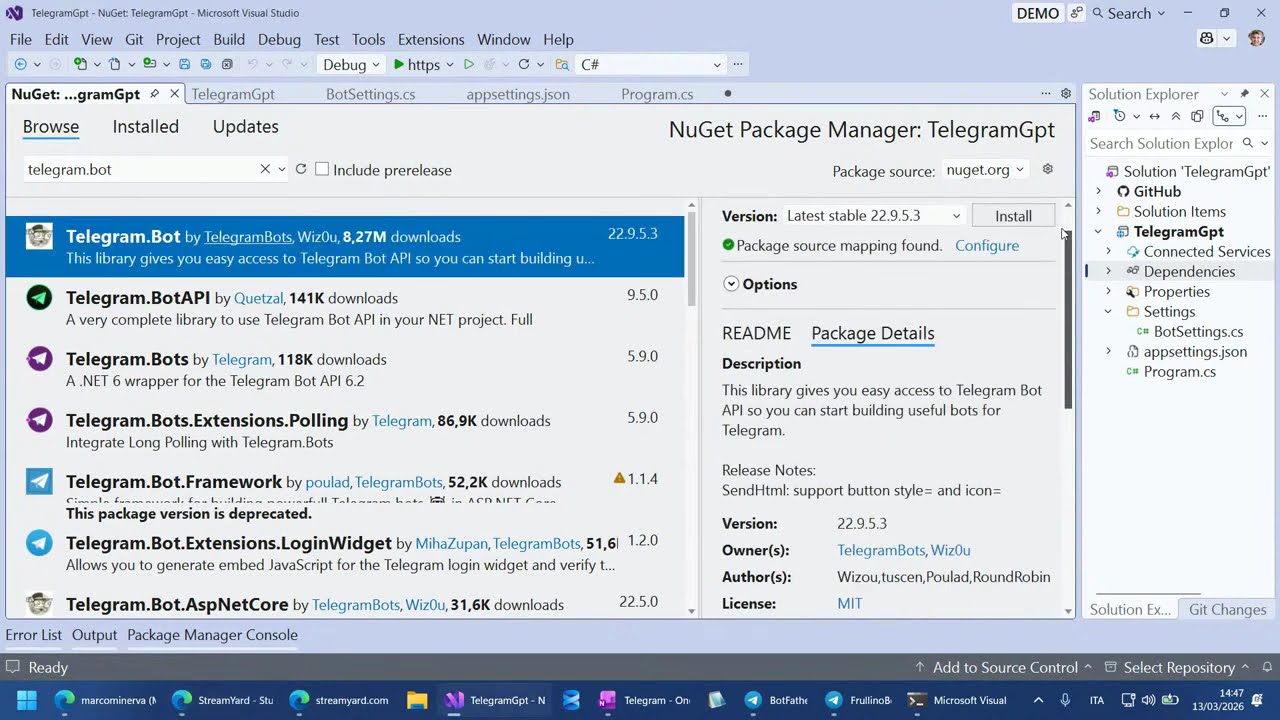
Task: Open the MIT license link
Action: [850, 604]
